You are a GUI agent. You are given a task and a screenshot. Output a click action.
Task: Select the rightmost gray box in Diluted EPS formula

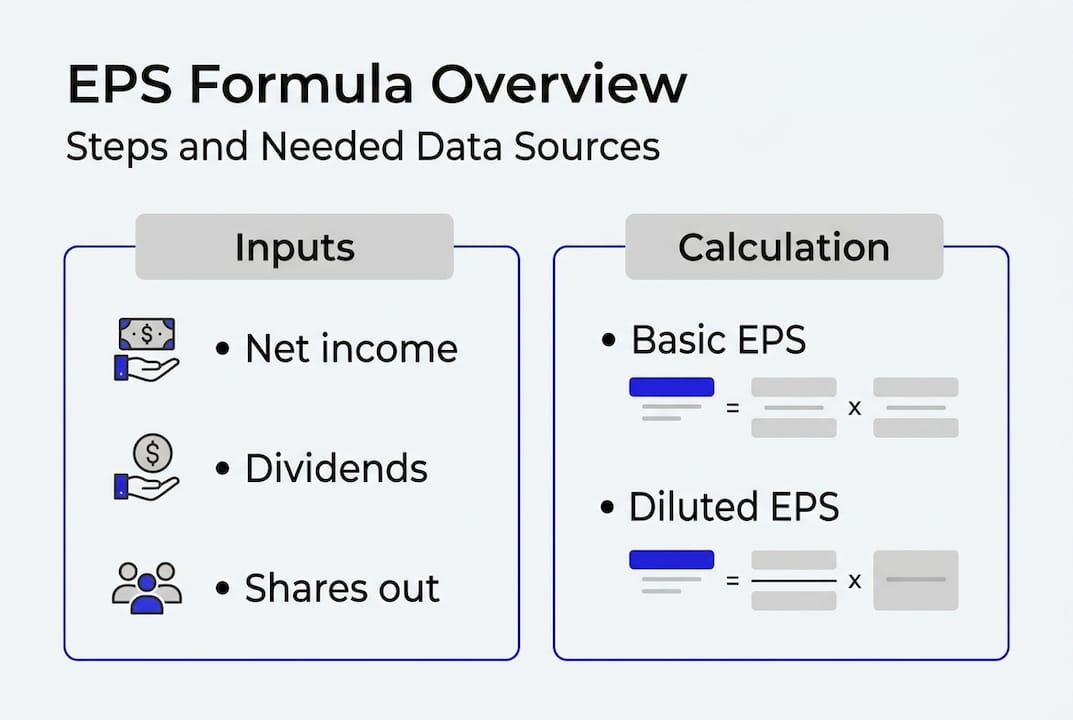pos(915,580)
